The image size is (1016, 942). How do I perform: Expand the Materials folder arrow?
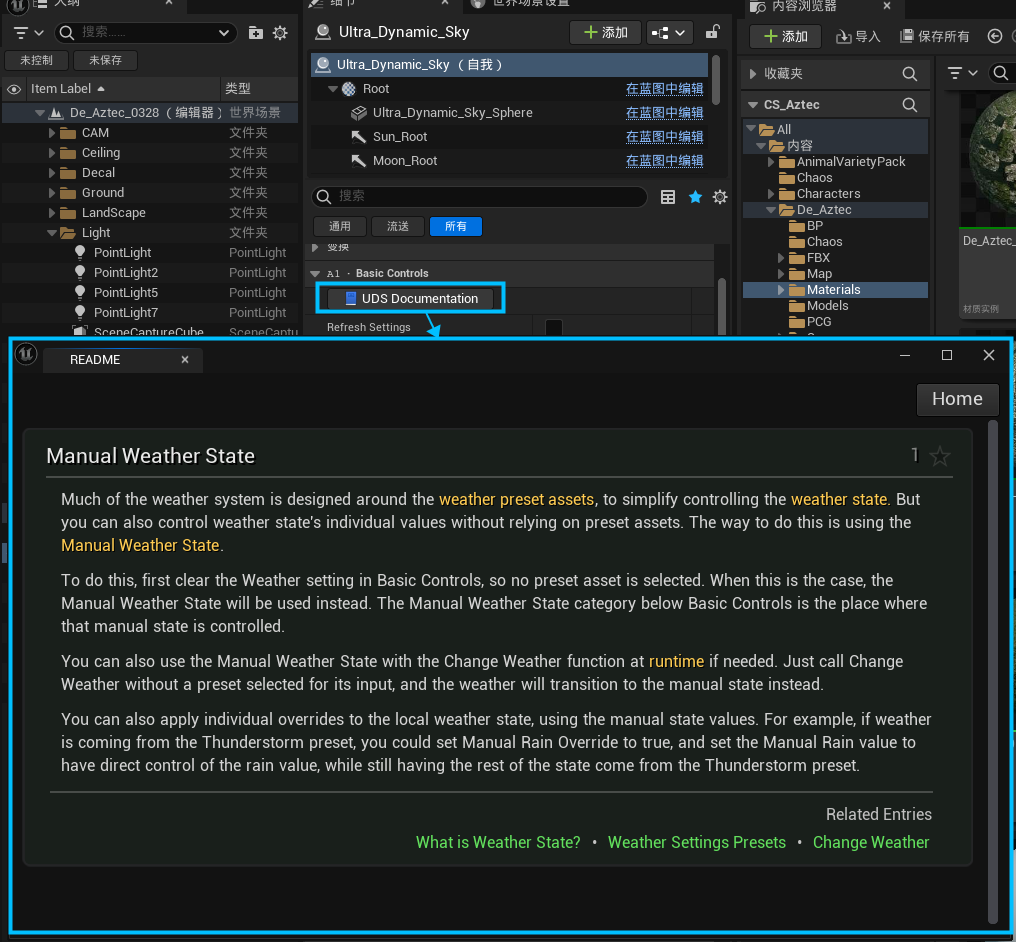[781, 290]
